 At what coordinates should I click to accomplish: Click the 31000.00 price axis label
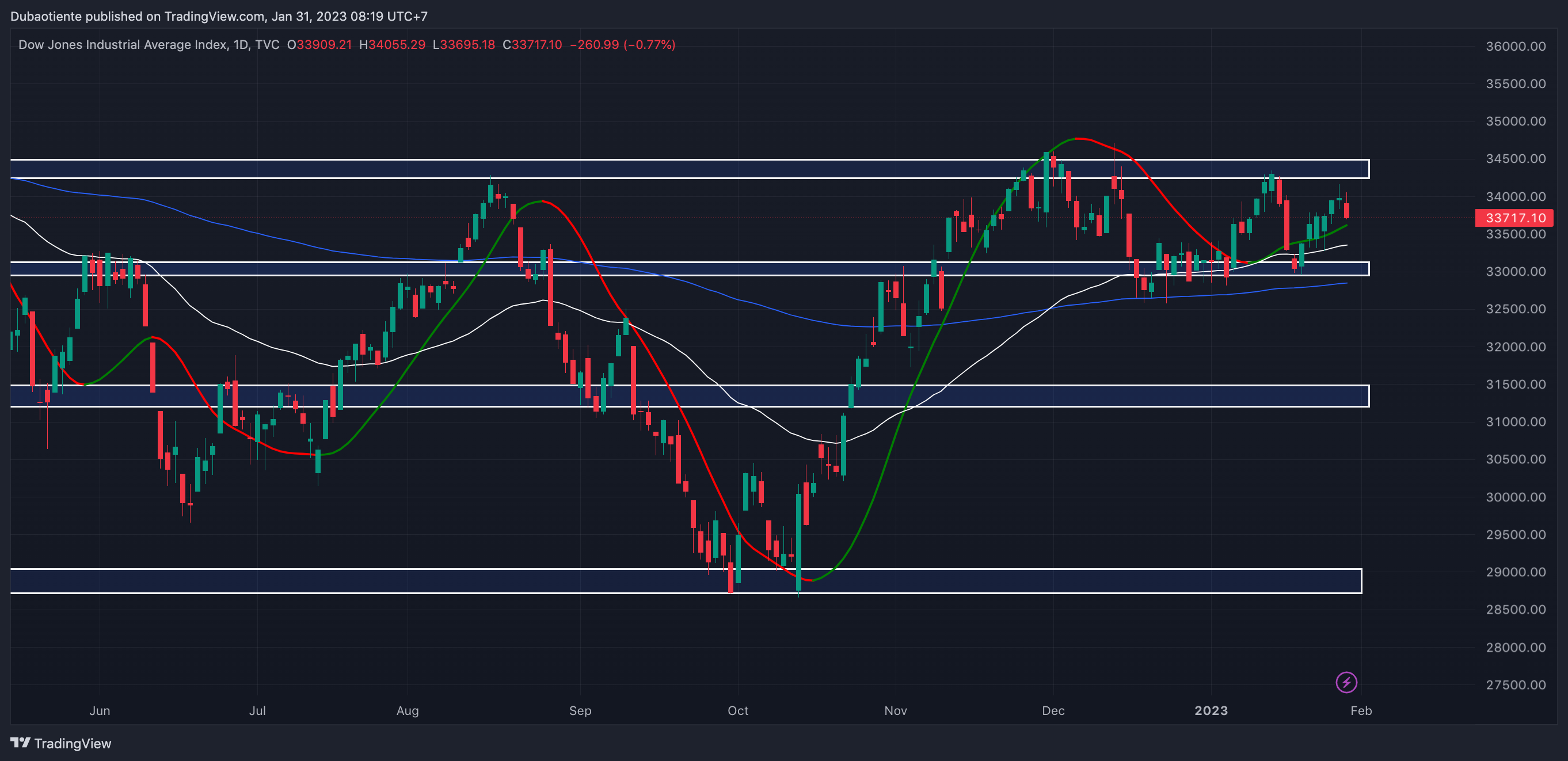coord(1515,422)
